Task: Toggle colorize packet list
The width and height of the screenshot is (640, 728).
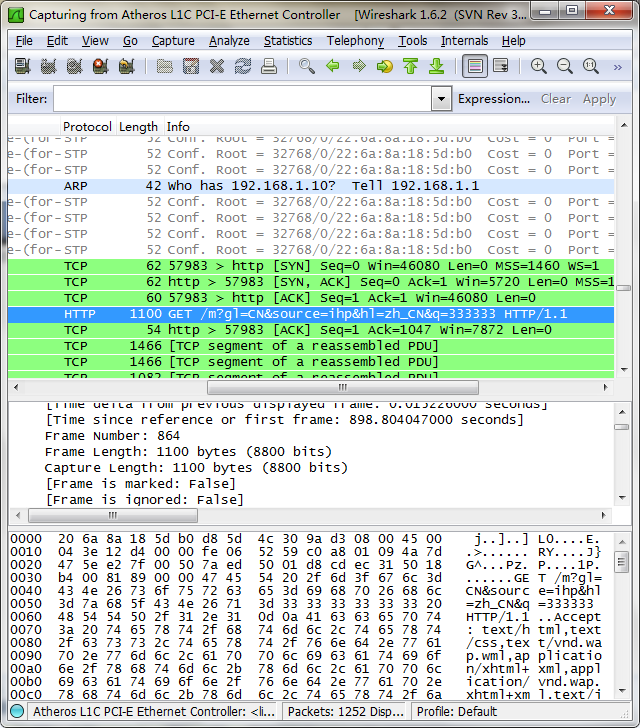Action: tap(475, 66)
